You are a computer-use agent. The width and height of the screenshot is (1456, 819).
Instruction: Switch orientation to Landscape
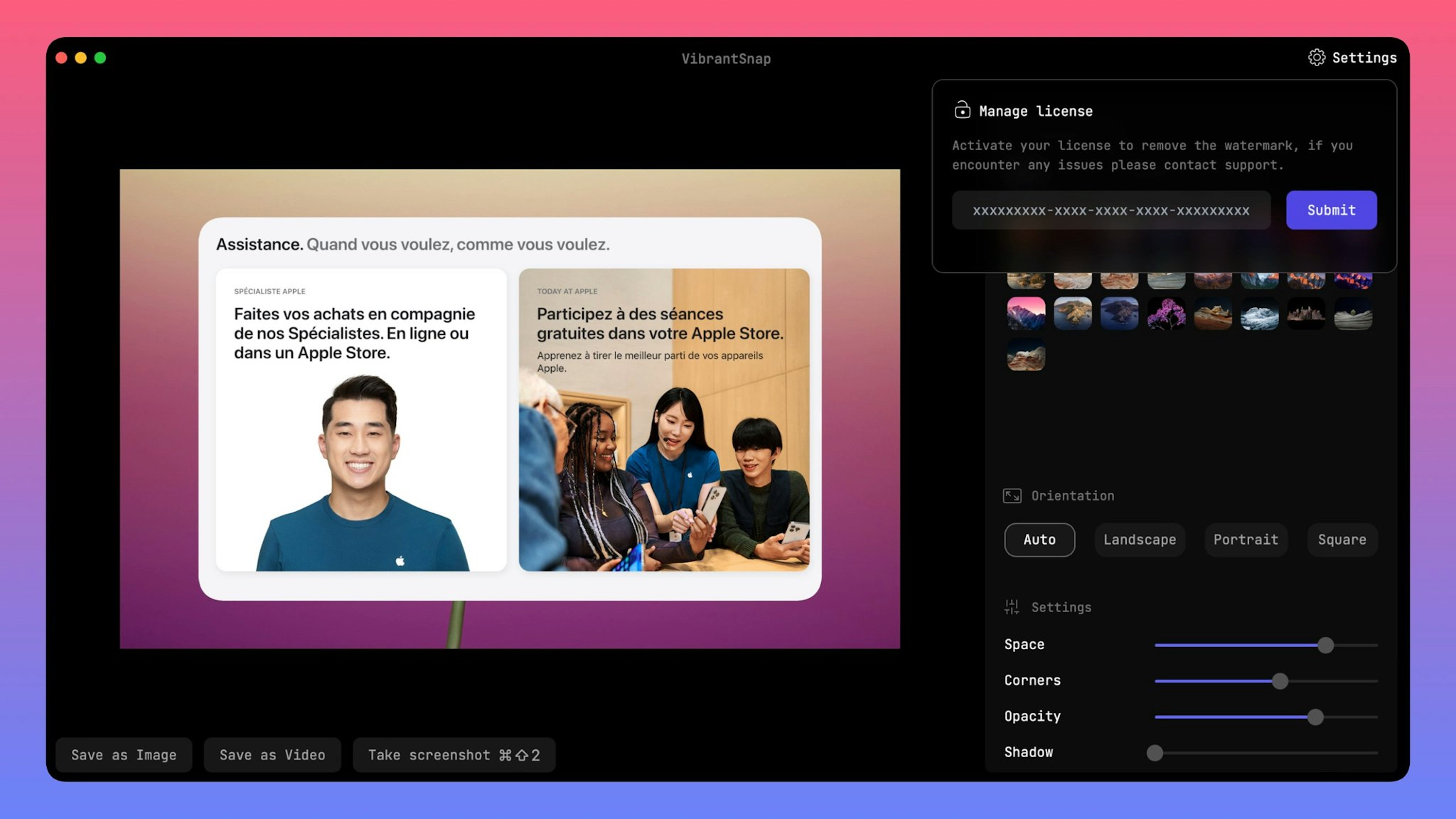(x=1140, y=540)
